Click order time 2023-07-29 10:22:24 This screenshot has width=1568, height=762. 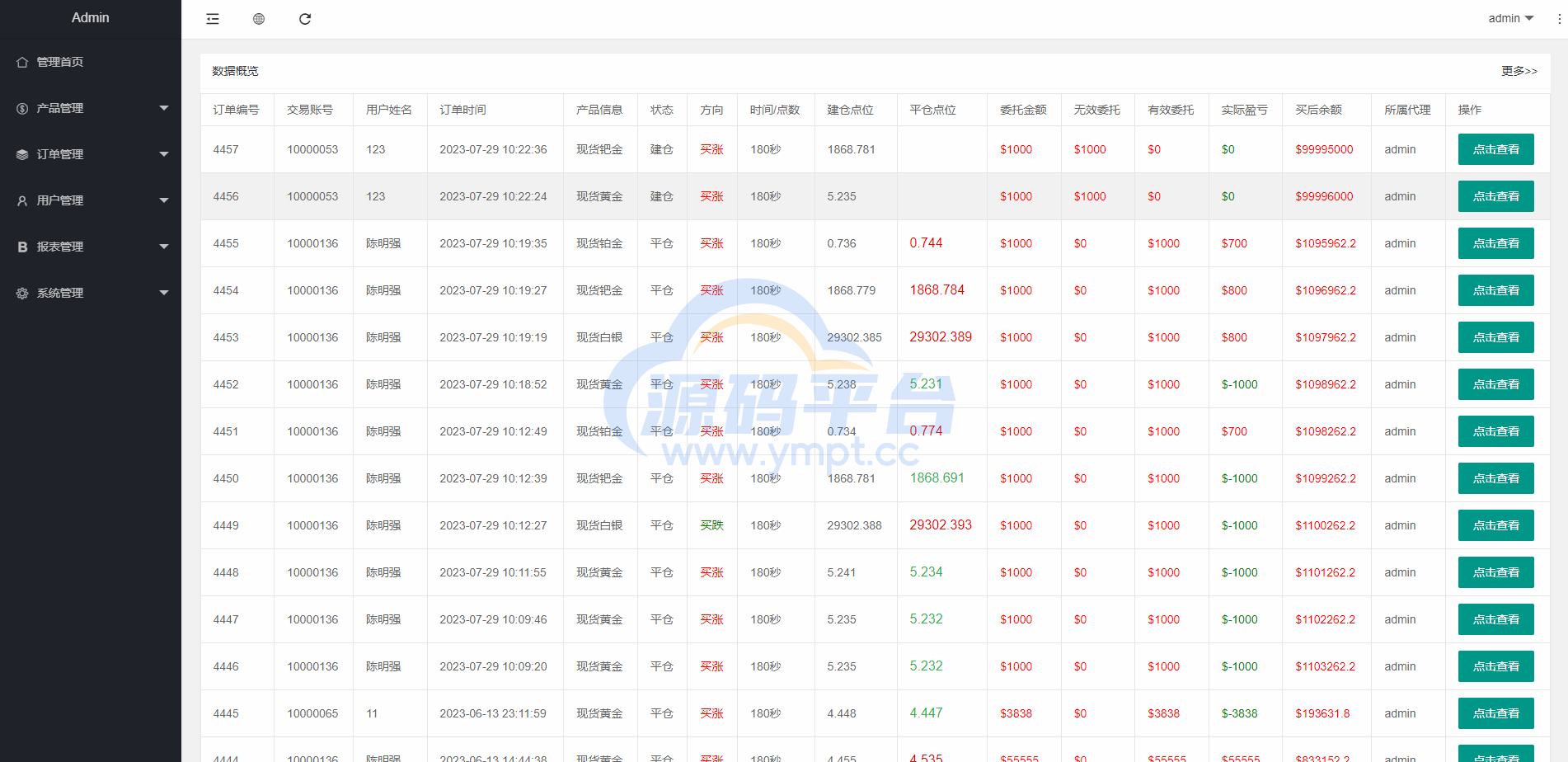click(x=493, y=196)
